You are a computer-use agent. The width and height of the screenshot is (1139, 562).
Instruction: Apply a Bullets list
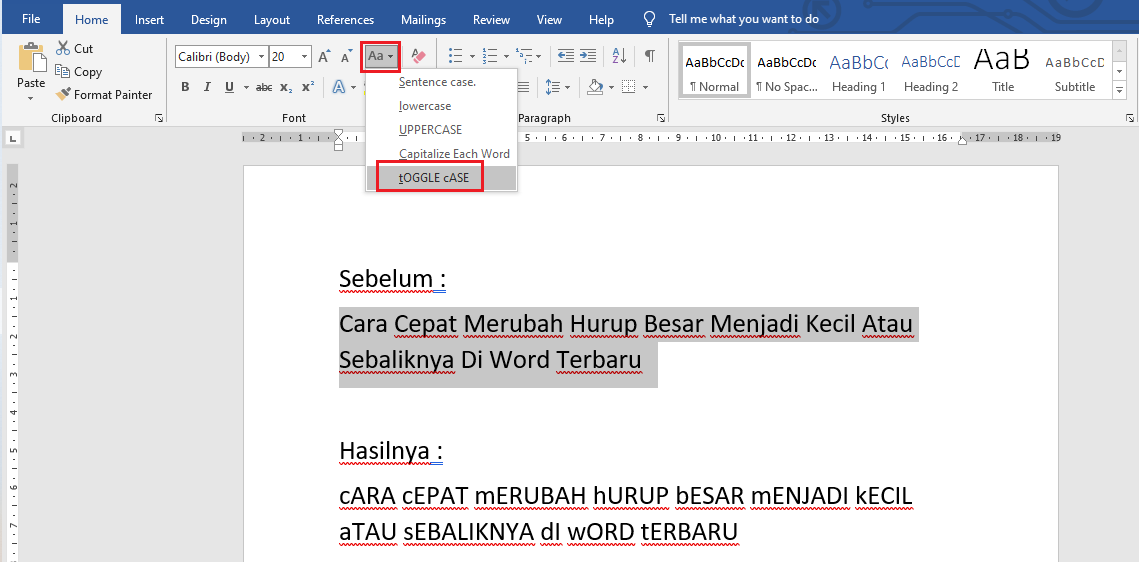pyautogui.click(x=455, y=56)
